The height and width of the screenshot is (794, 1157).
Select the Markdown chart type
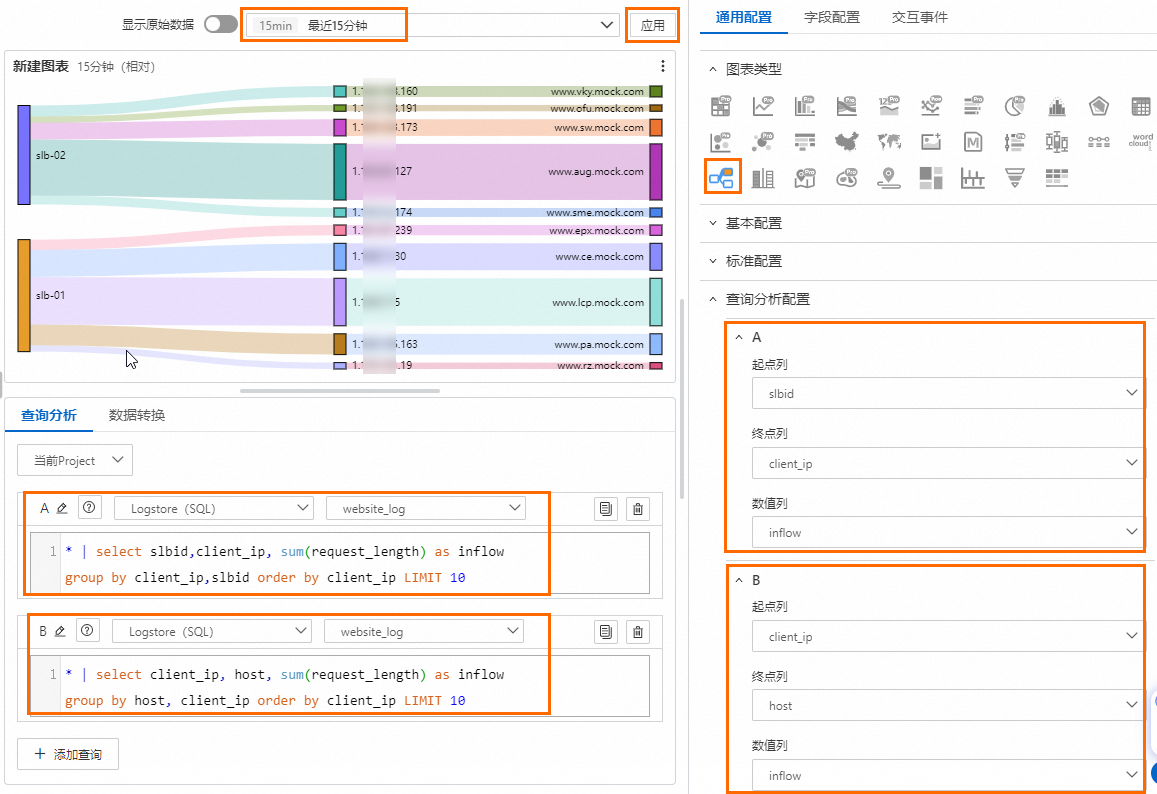[x=973, y=141]
